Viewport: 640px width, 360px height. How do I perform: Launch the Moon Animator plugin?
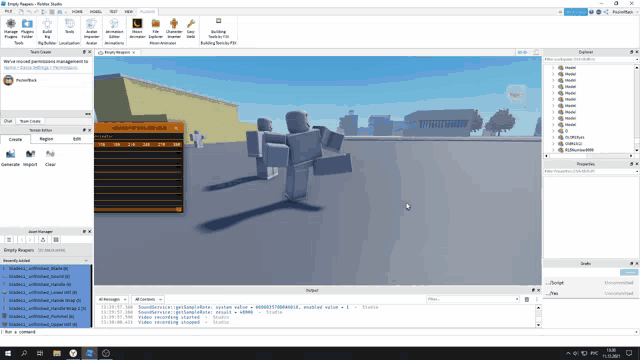137,28
